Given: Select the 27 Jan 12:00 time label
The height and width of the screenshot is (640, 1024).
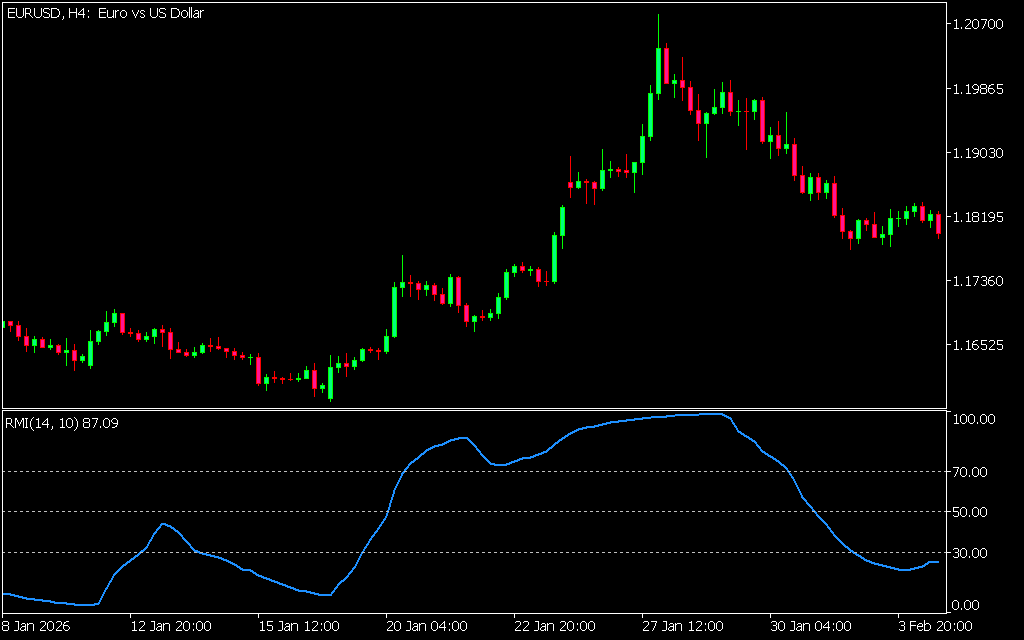Looking at the screenshot, I should point(682,626).
